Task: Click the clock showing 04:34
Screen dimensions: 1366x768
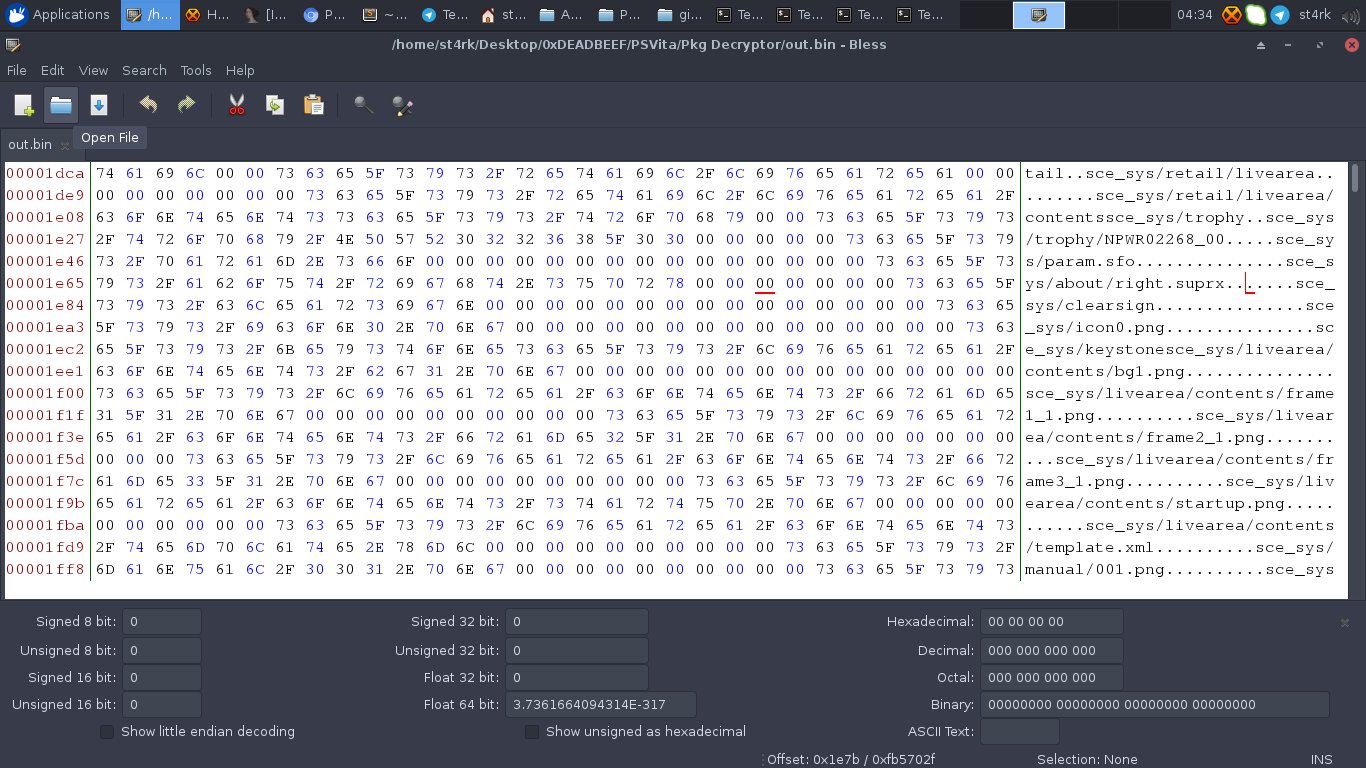Action: click(x=1194, y=15)
